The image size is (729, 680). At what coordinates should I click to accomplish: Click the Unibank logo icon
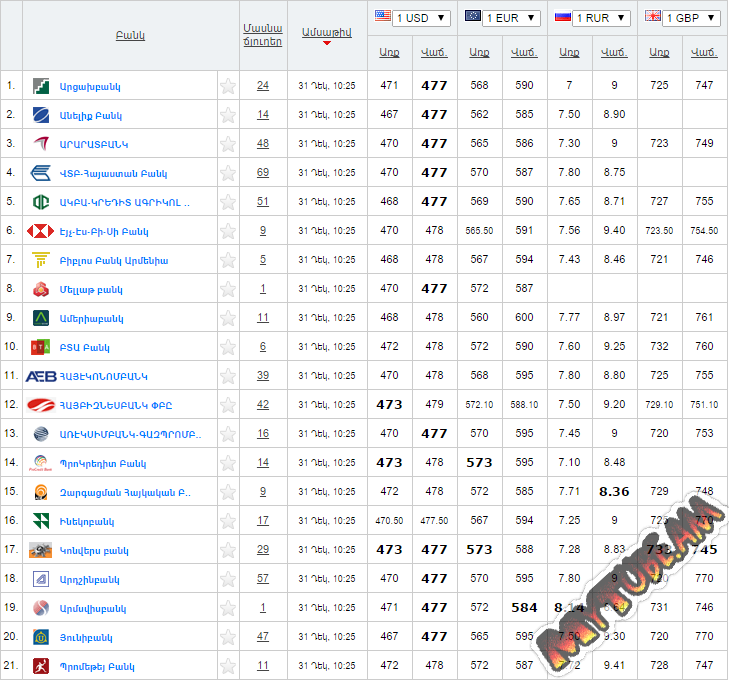click(x=41, y=637)
